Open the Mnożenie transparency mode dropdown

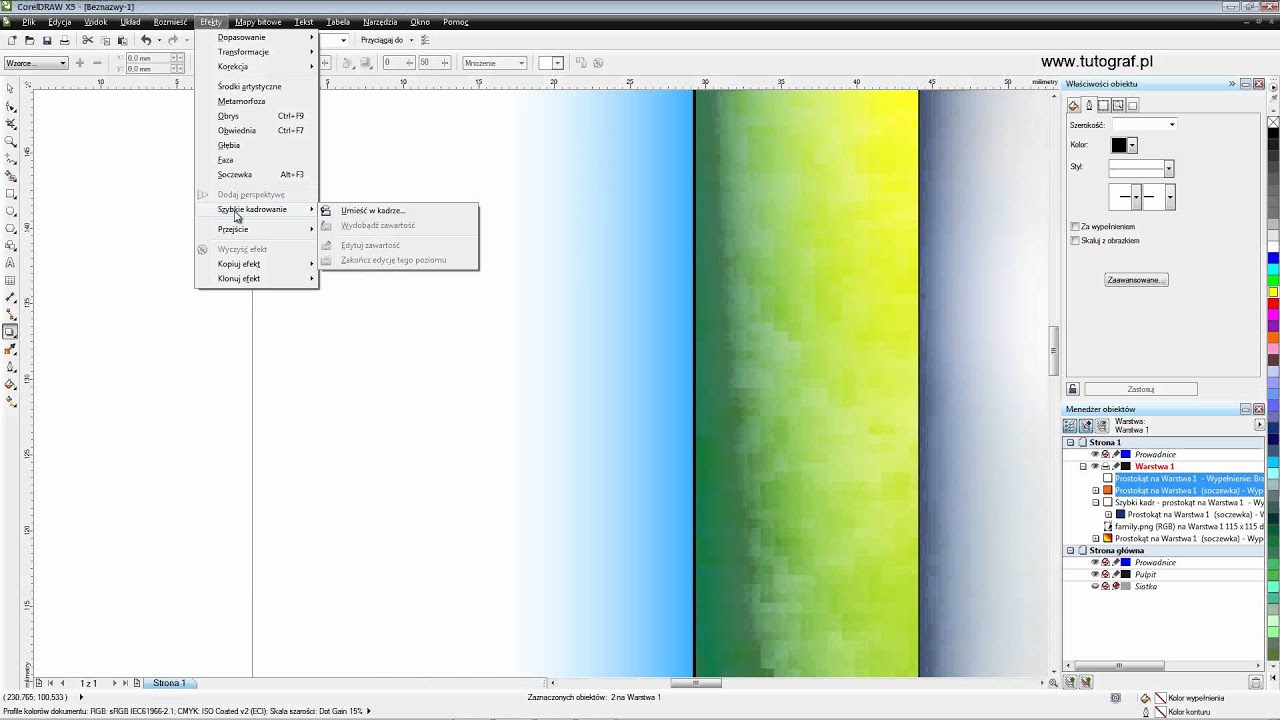tap(494, 63)
